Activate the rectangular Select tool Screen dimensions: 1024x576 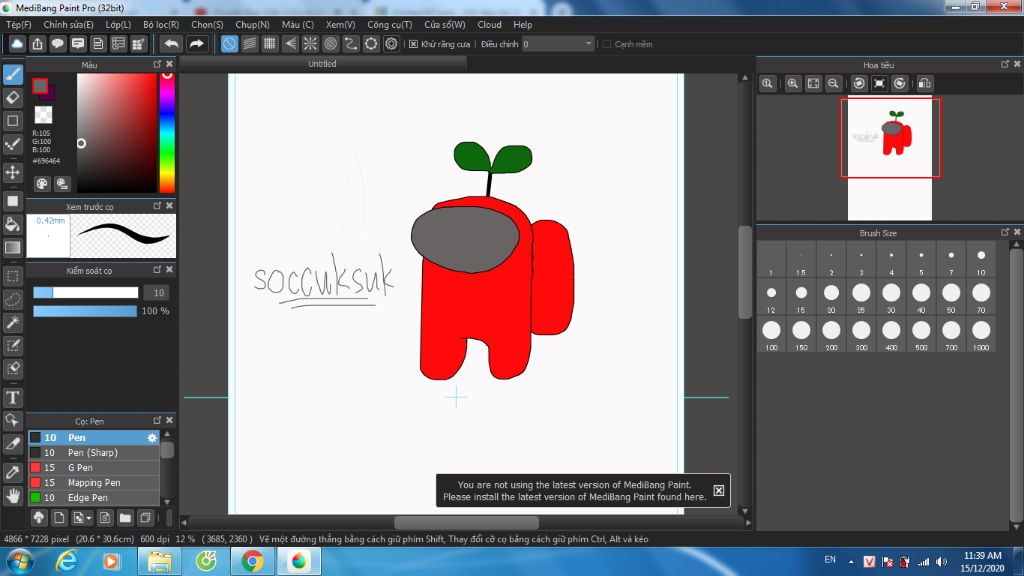point(13,276)
